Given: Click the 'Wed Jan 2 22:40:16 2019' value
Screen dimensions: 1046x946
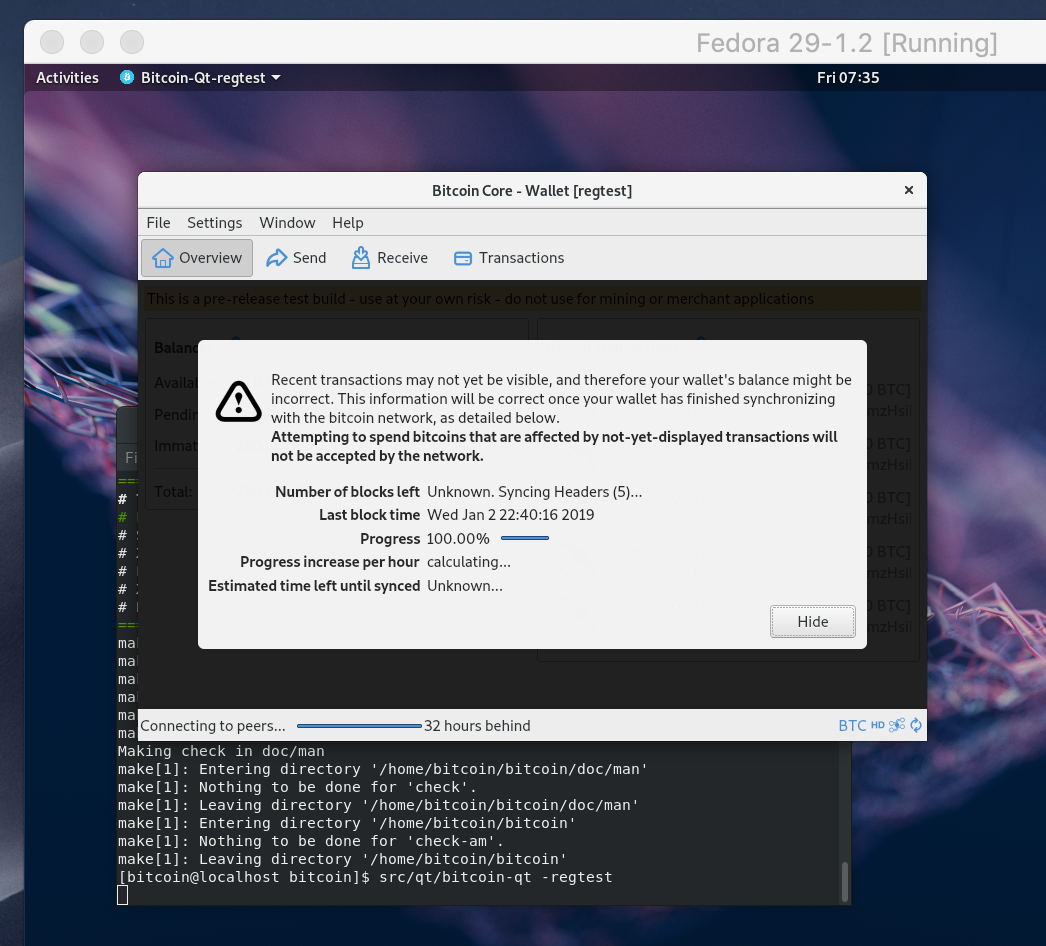Looking at the screenshot, I should point(510,515).
